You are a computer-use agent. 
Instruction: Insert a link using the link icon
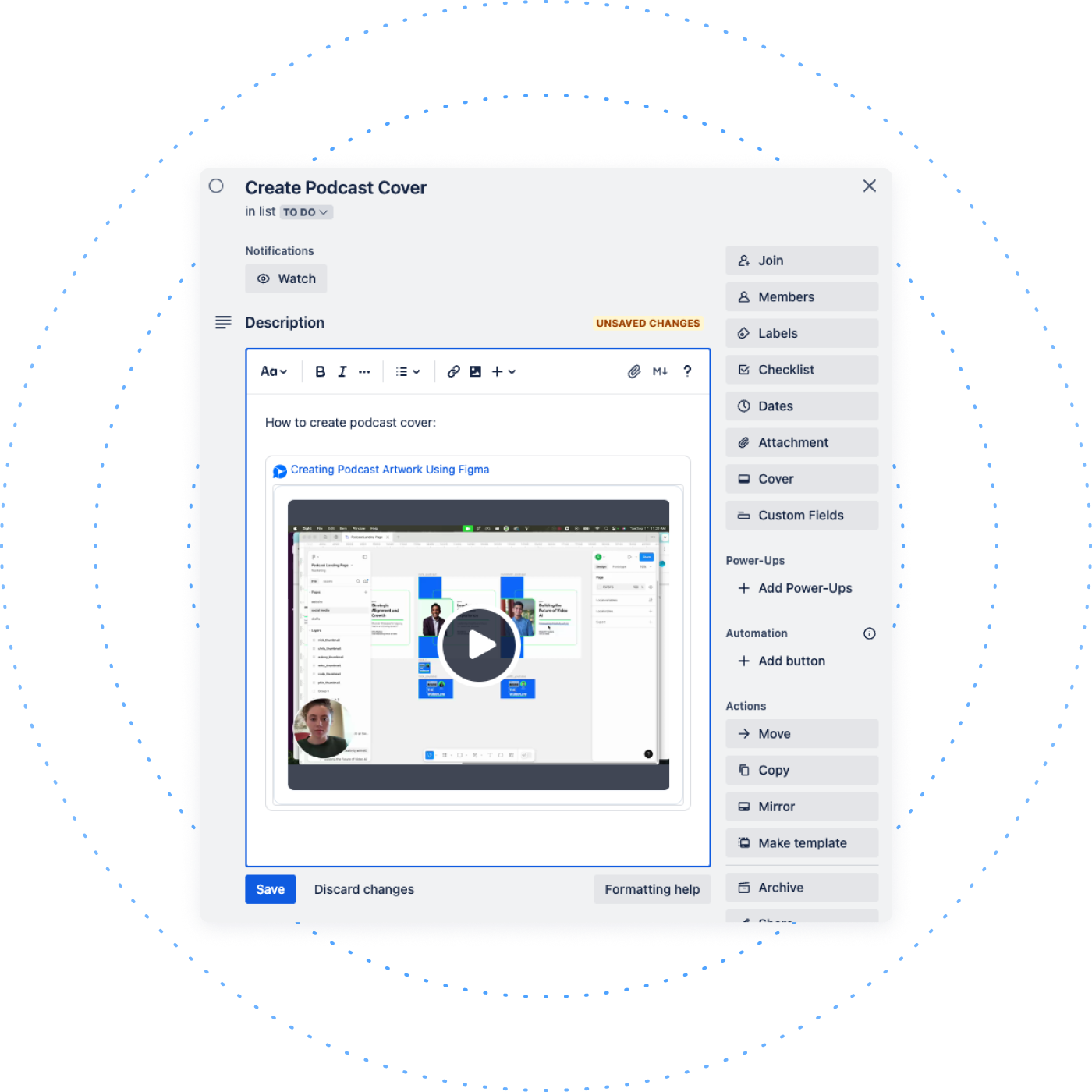tap(453, 372)
